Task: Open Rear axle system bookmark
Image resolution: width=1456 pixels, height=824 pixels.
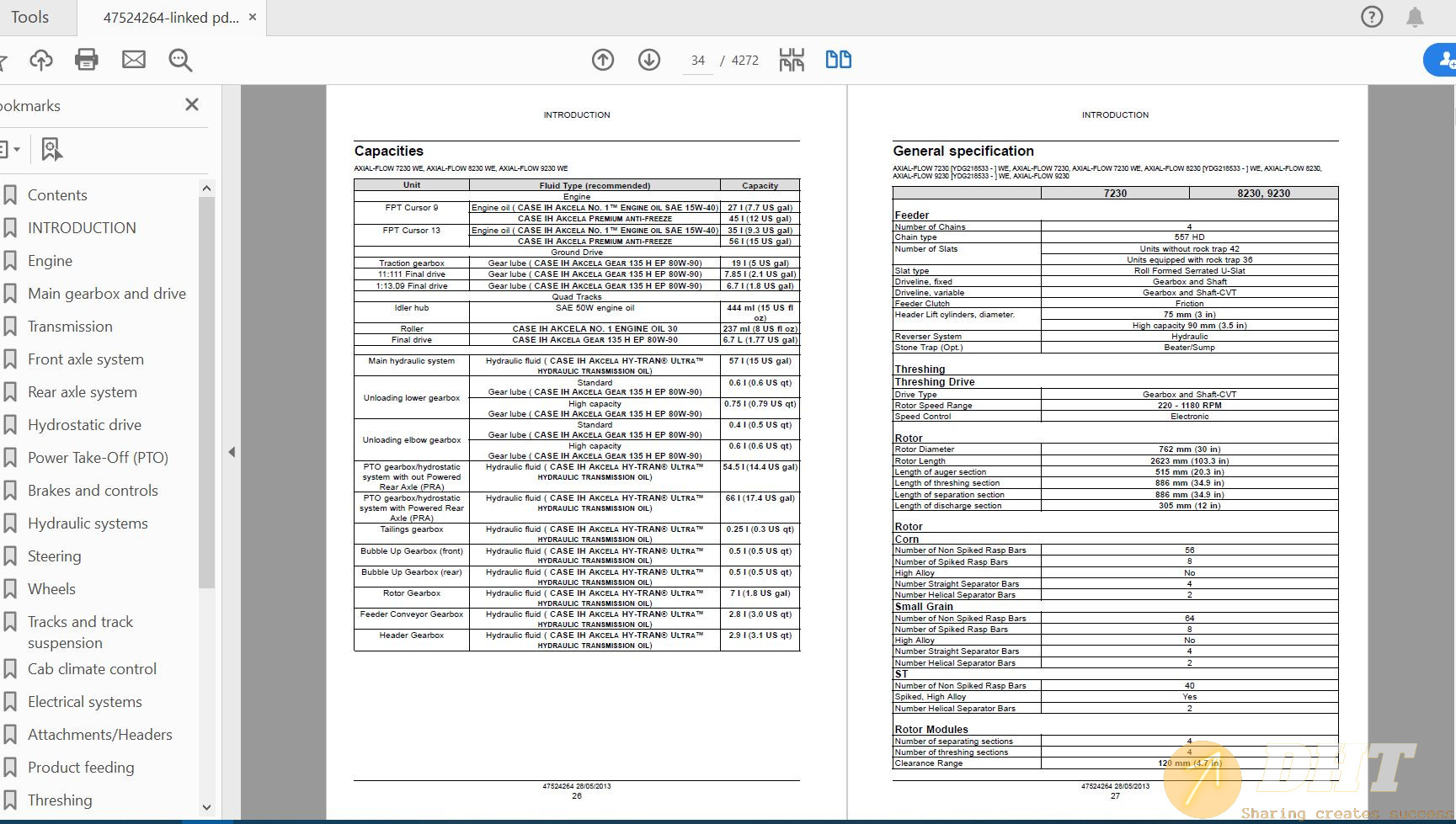Action: 83,392
